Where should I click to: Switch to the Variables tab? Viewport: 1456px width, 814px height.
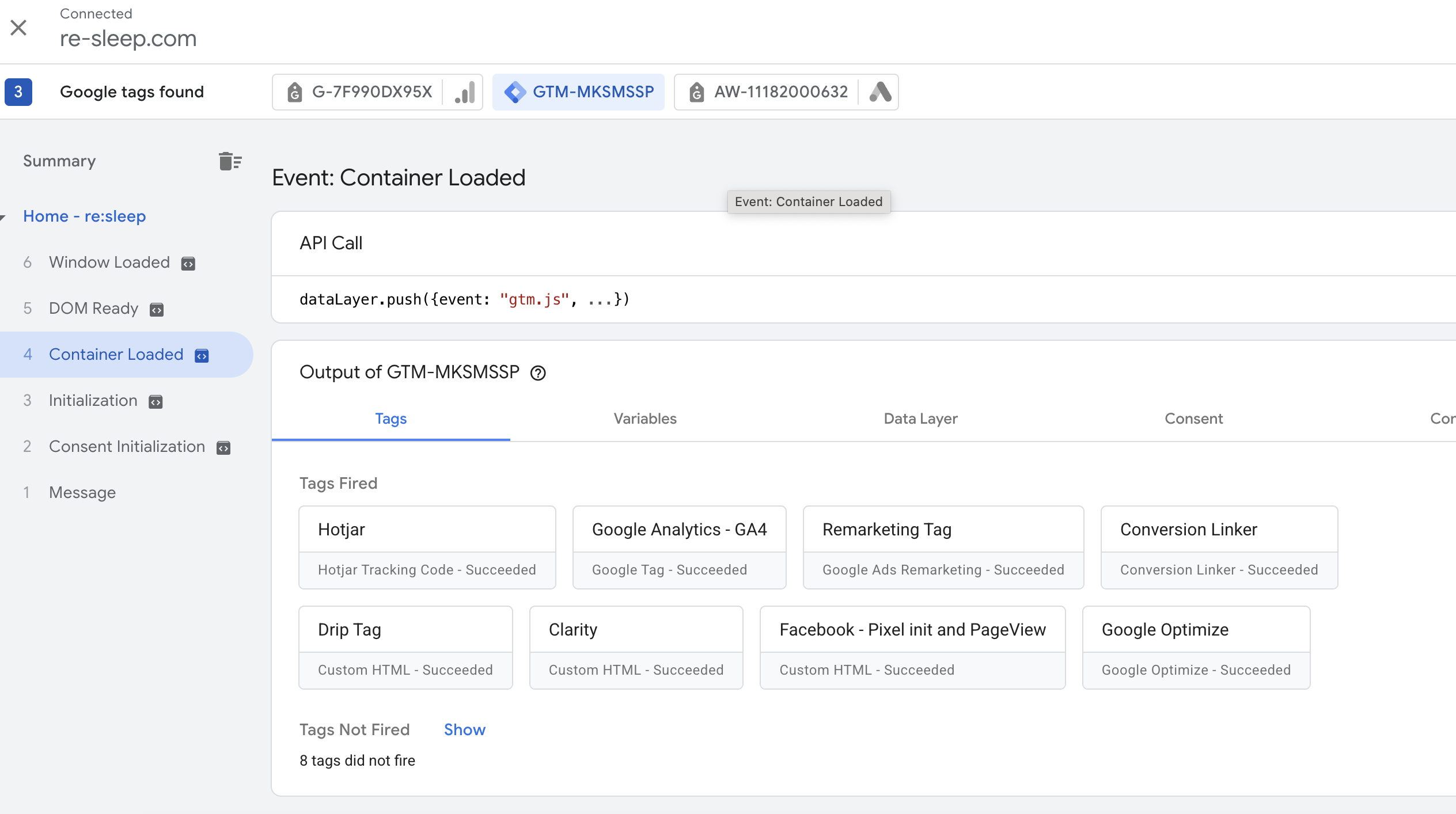tap(645, 419)
